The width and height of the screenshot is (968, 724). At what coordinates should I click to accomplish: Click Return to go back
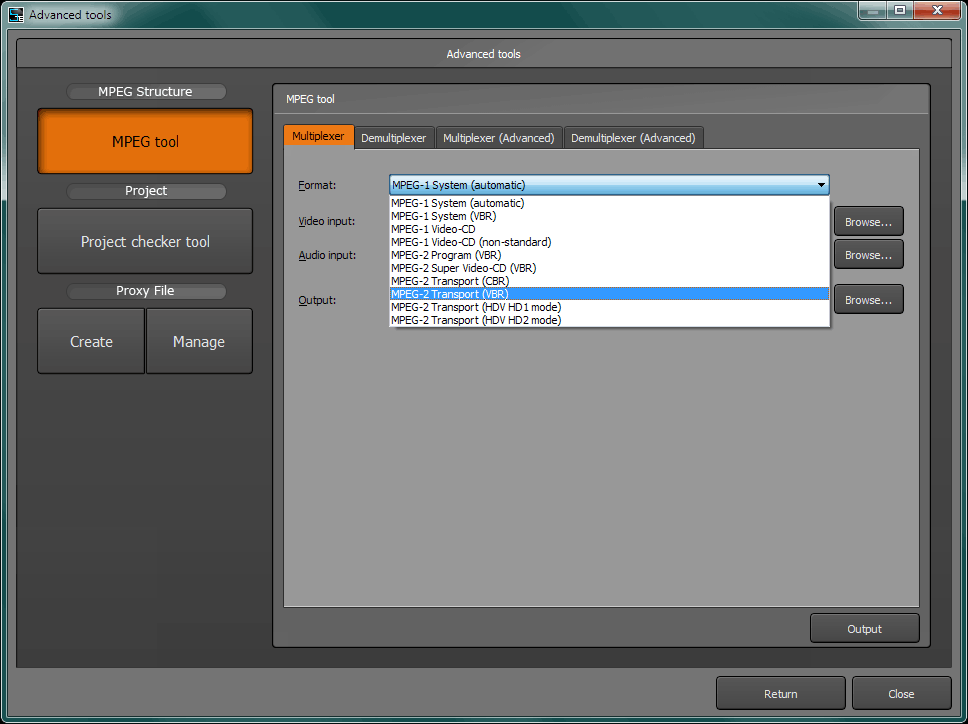coord(780,693)
